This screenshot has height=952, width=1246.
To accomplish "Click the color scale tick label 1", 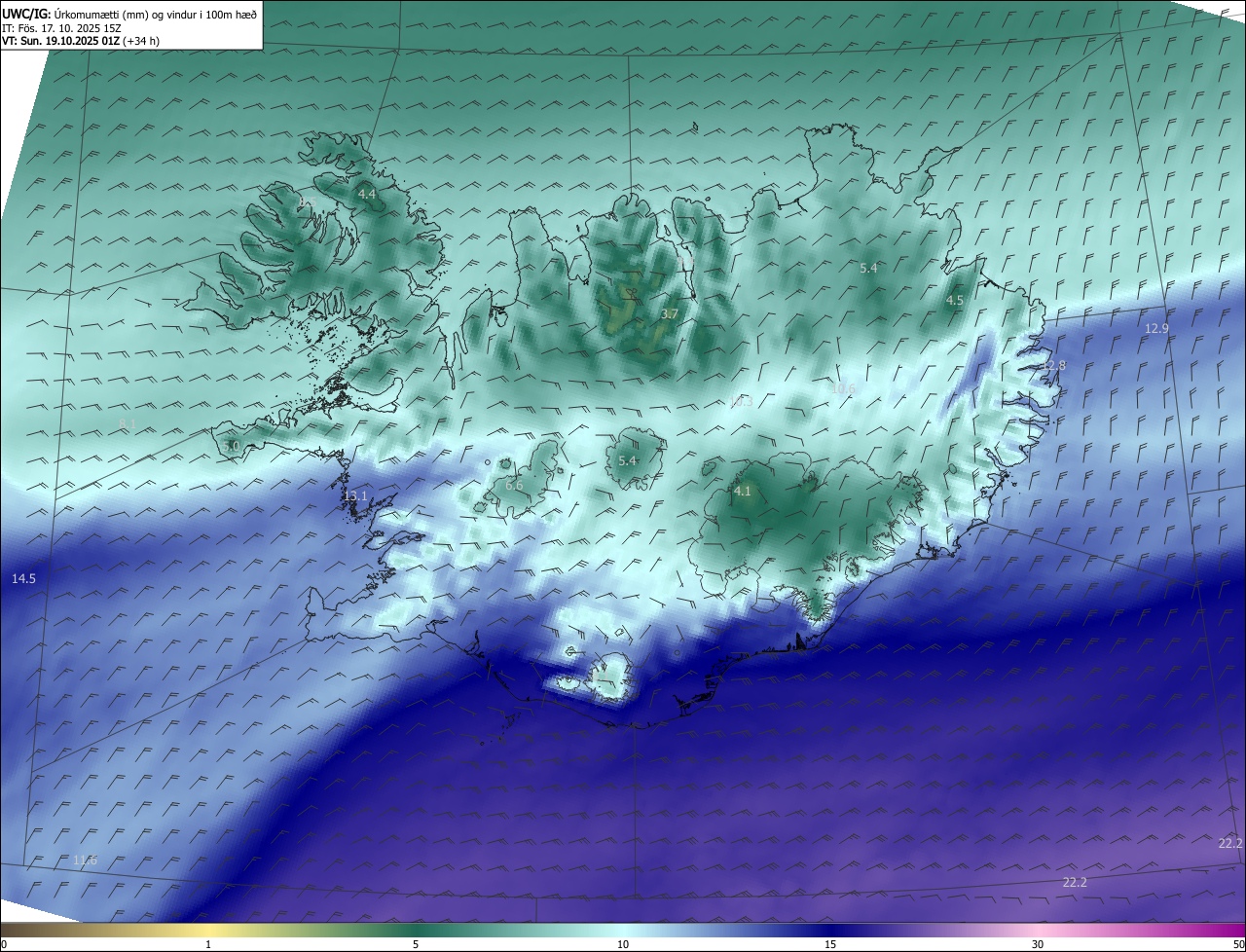I will (208, 944).
